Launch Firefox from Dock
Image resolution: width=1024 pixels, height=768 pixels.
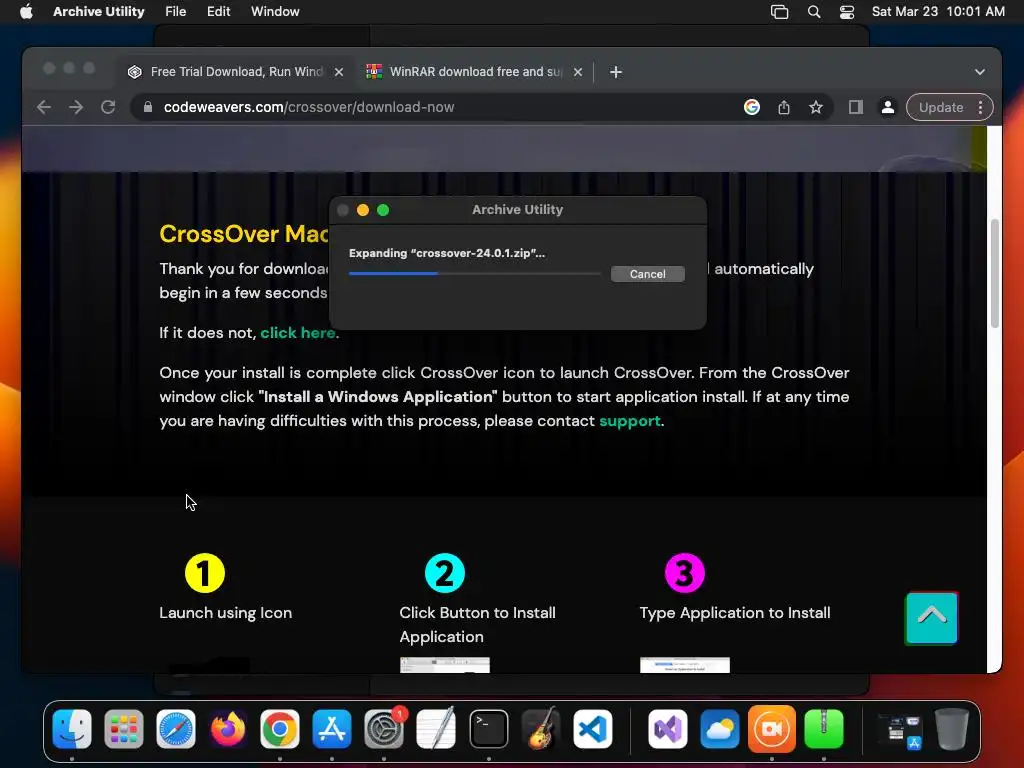coord(228,729)
